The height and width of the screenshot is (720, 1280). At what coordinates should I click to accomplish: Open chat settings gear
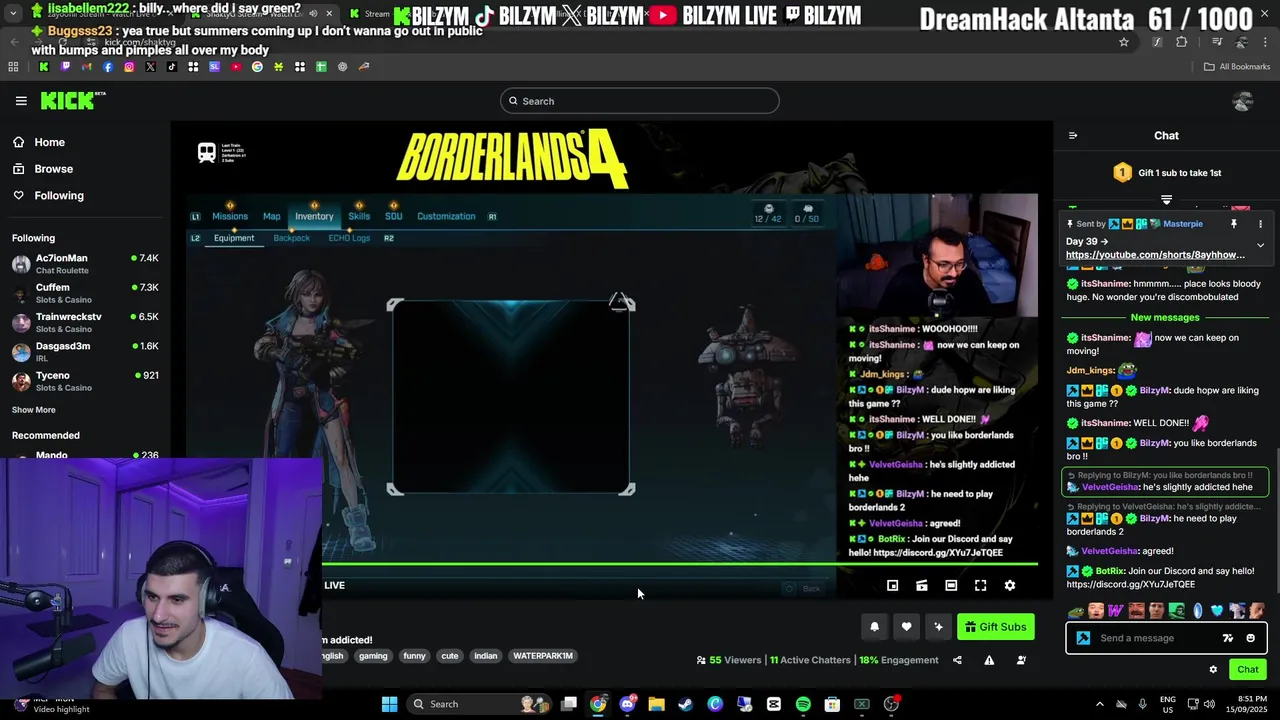pyautogui.click(x=1213, y=670)
